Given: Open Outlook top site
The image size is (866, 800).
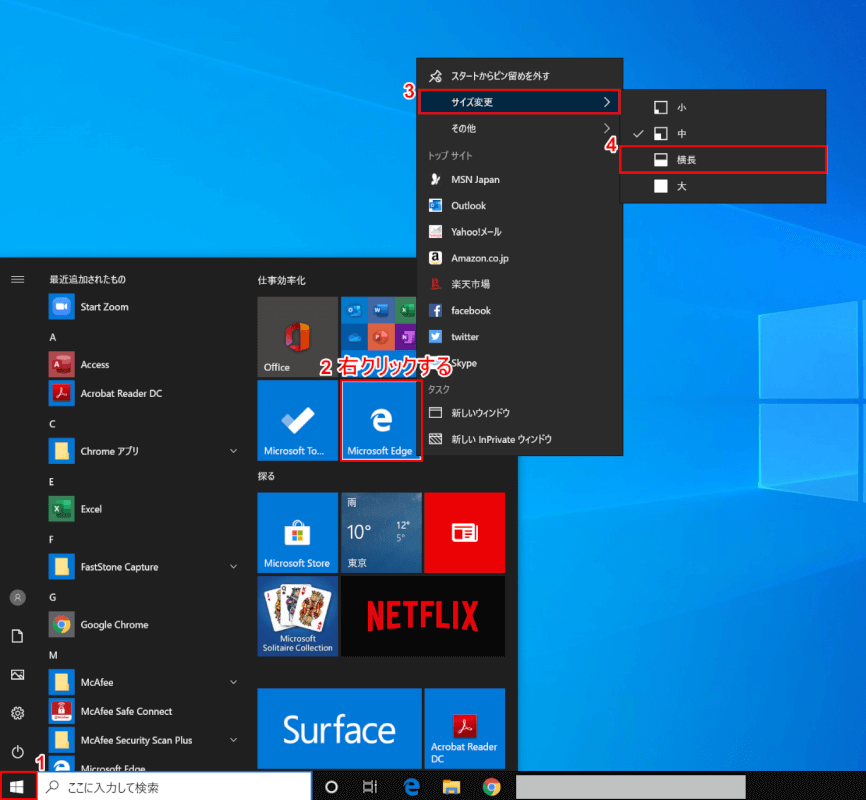Looking at the screenshot, I should pyautogui.click(x=519, y=206).
